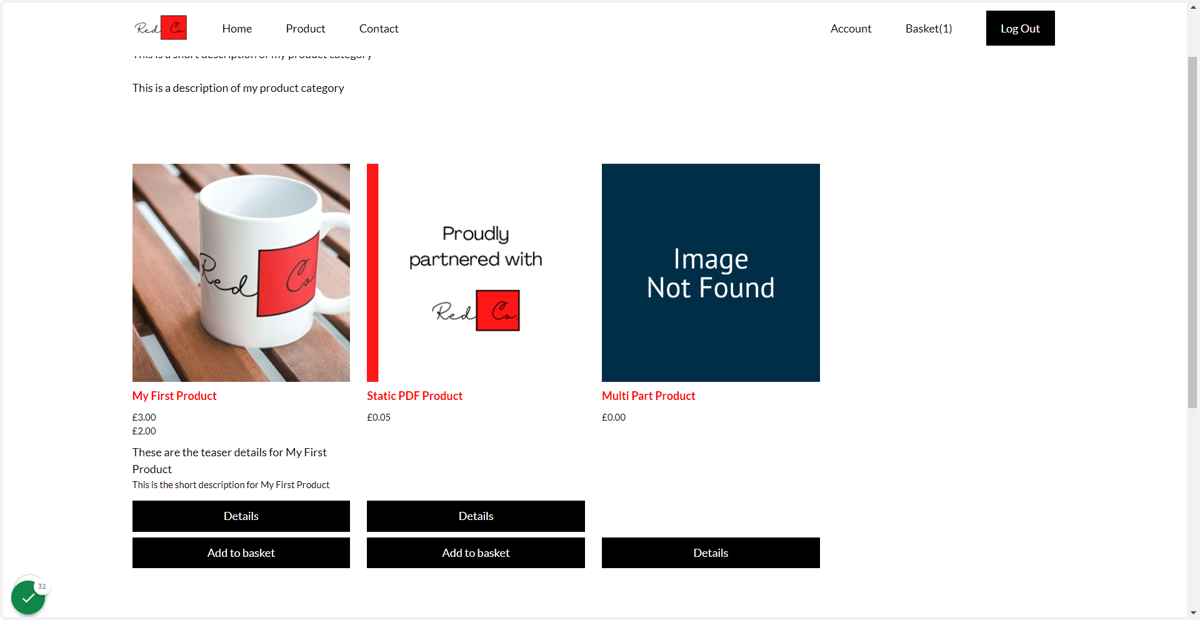View the Basket(1) page
Image resolution: width=1200 pixels, height=620 pixels.
(929, 28)
